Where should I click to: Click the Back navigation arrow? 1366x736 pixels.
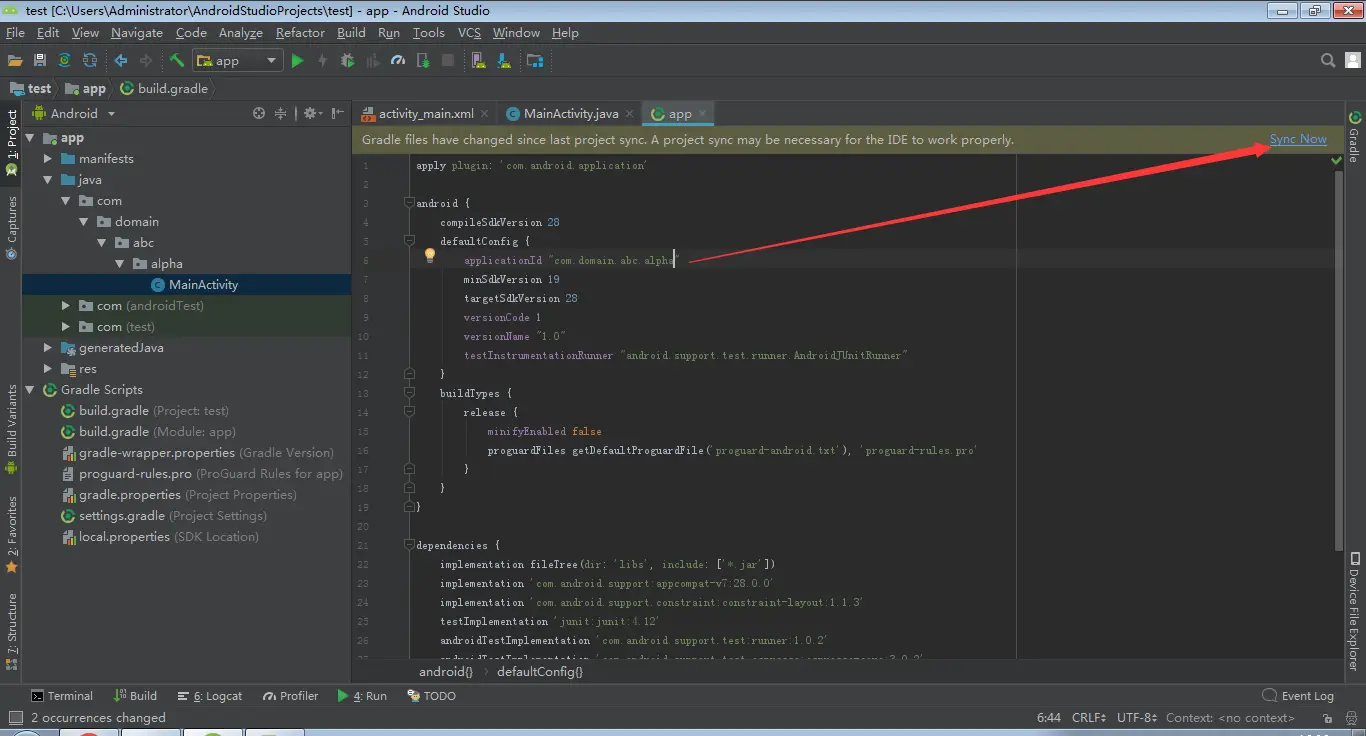point(120,61)
